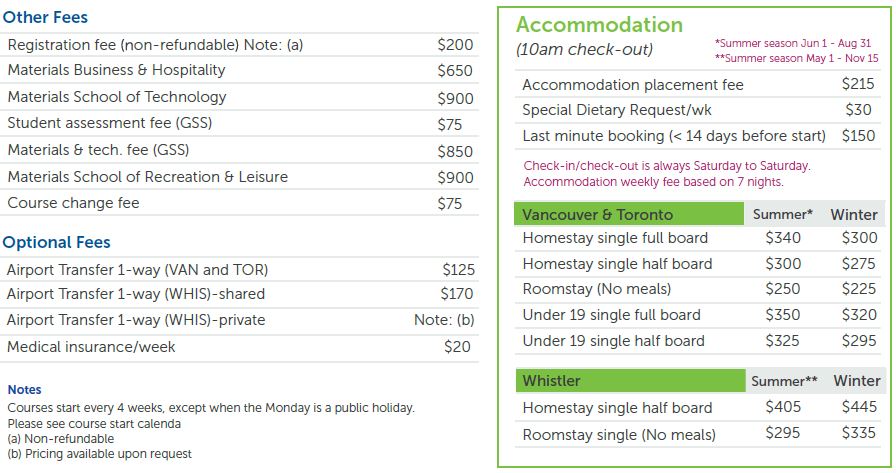The width and height of the screenshot is (896, 473).
Task: Click the Vancouver & Toronto green header
Action: pos(598,214)
